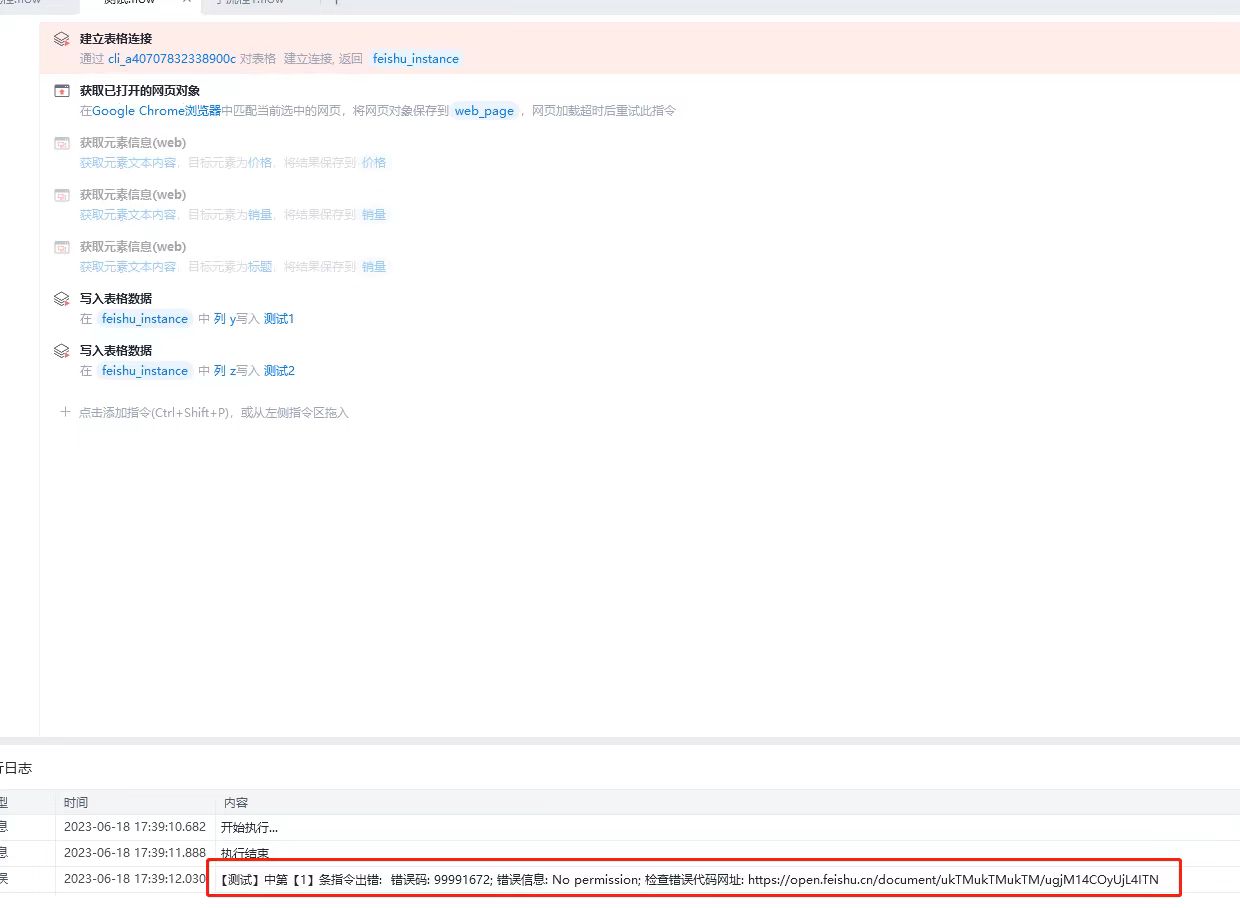Click the 内容 log column header
The width and height of the screenshot is (1240, 908).
[236, 802]
